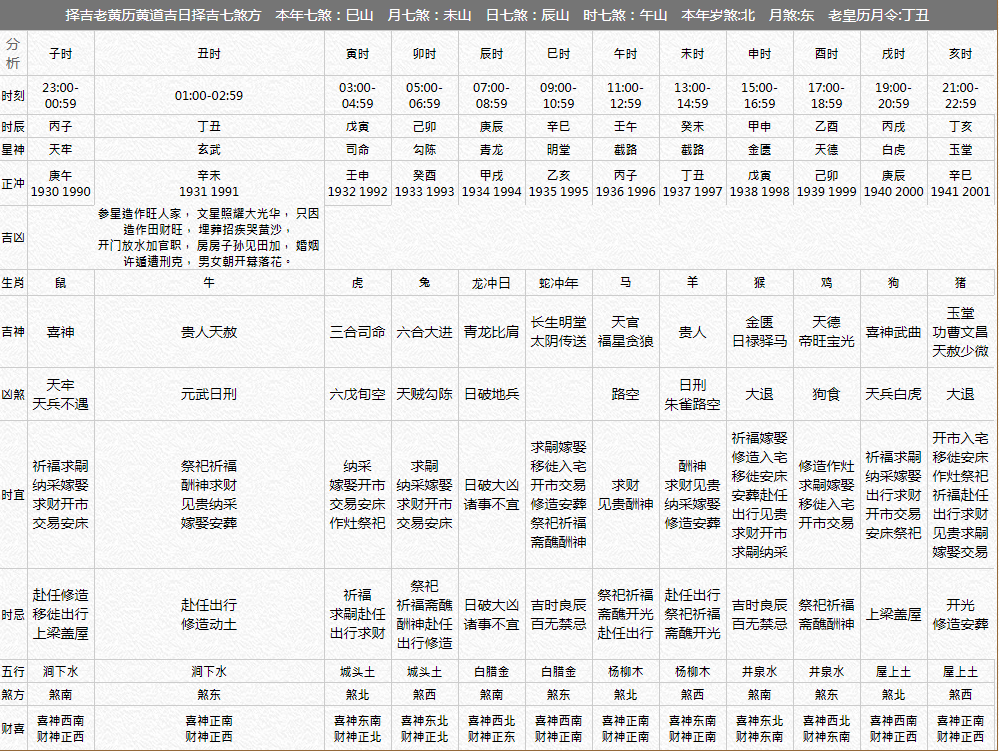Select the 六合大进 吉神 cell
The width and height of the screenshot is (999, 751).
(x=424, y=332)
